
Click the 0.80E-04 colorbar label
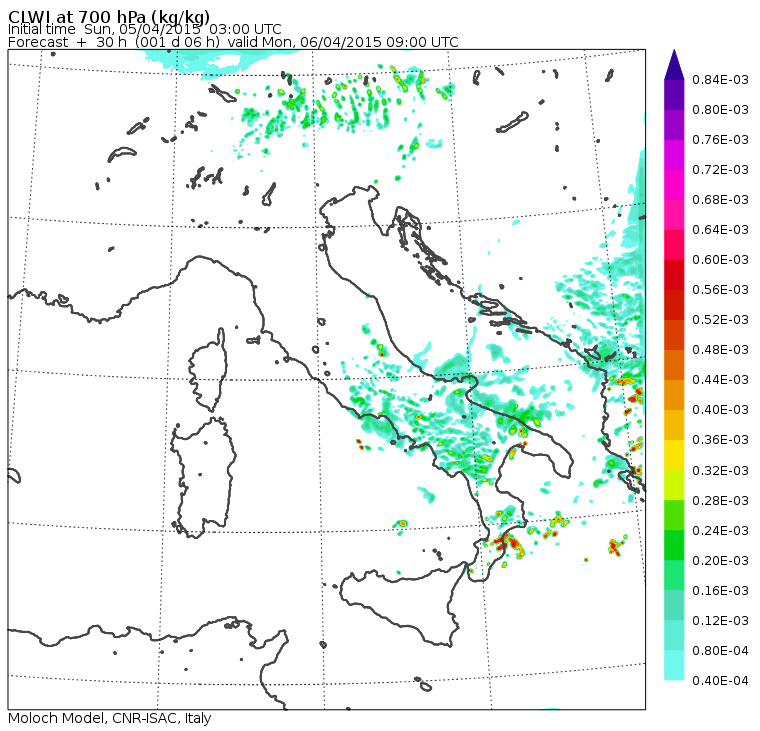click(x=720, y=651)
